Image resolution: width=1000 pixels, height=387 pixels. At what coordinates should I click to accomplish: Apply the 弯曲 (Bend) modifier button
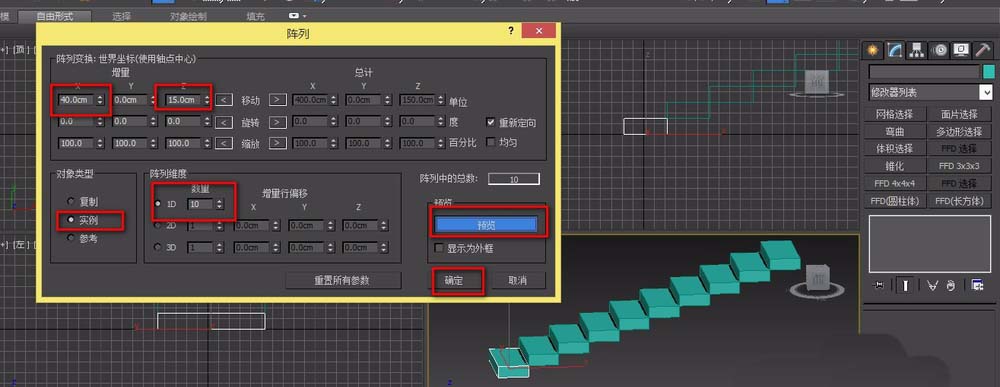(x=894, y=131)
